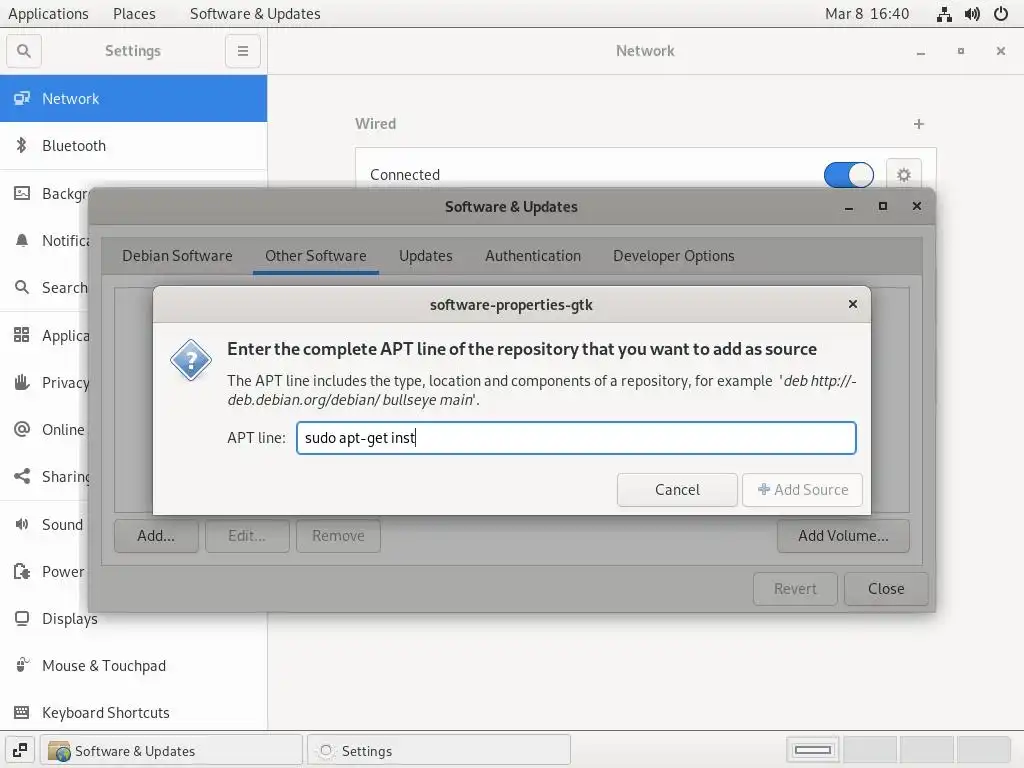Click the window switcher icon in bottom panel
Screen dimensions: 1024x768
20,750
